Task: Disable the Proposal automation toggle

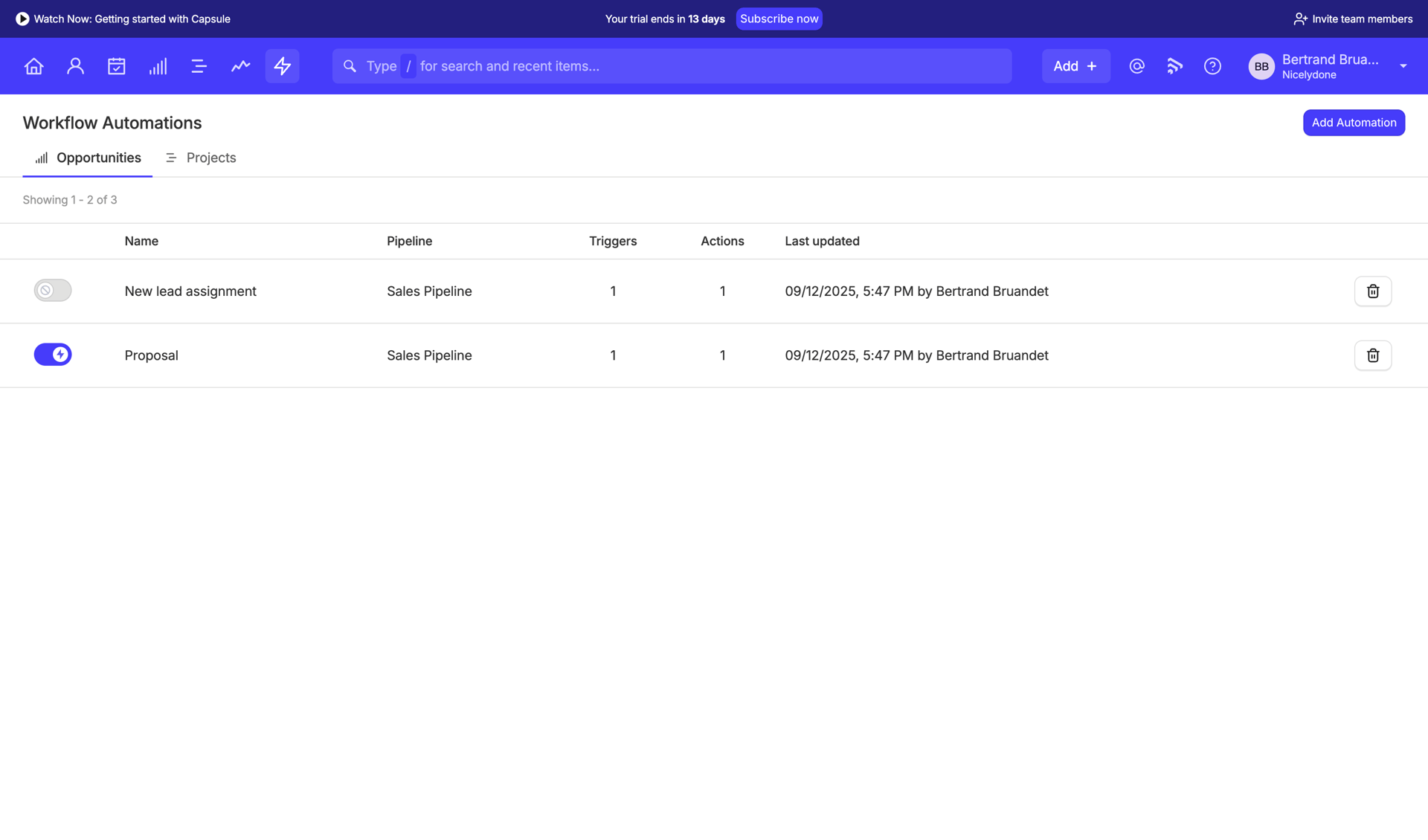Action: pos(52,355)
